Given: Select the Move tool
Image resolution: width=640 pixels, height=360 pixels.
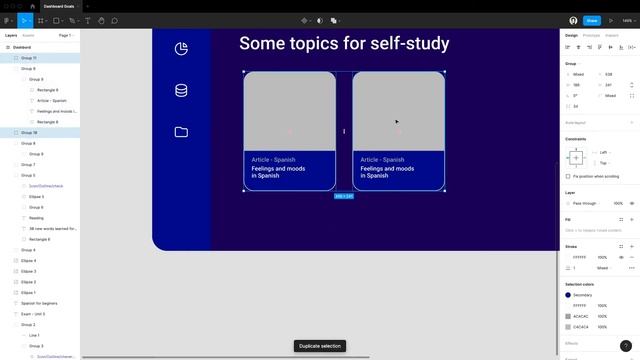Looking at the screenshot, I should point(24,20).
